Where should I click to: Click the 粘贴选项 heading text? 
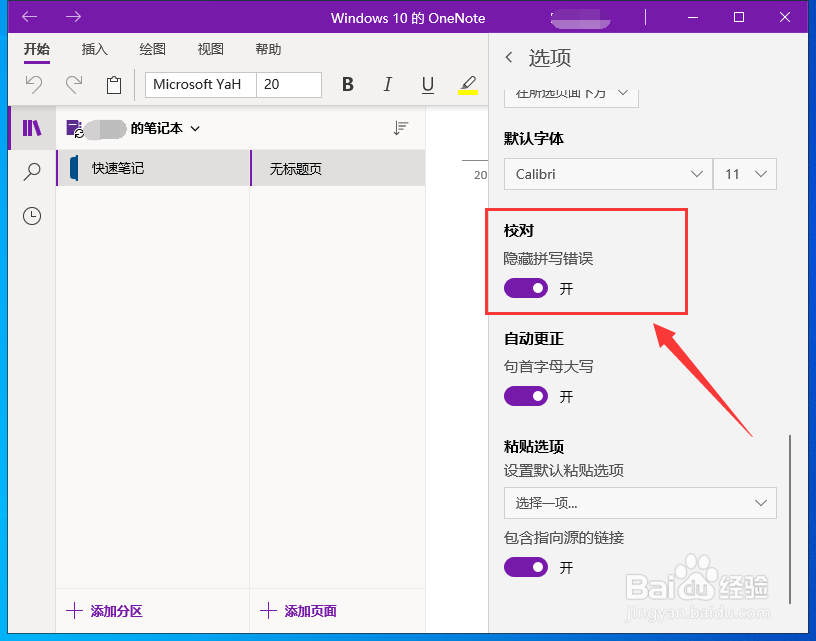click(x=534, y=446)
